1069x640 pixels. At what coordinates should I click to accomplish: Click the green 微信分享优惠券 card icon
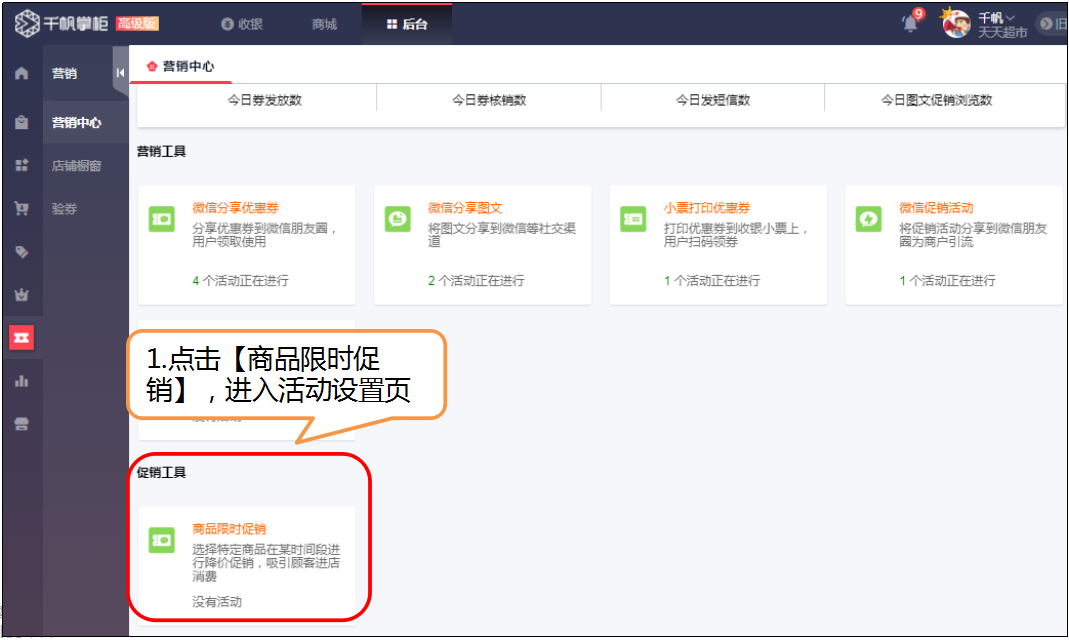tap(162, 218)
